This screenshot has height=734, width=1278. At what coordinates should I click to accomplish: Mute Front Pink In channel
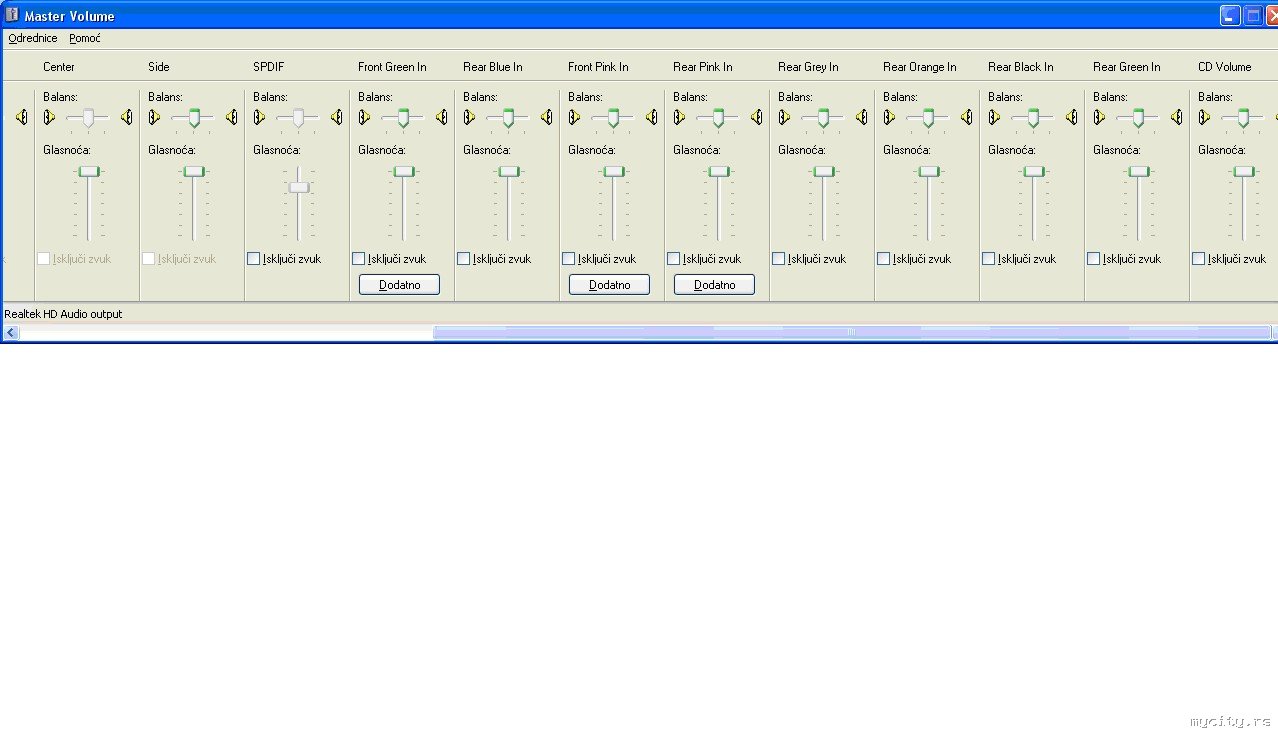[x=569, y=258]
